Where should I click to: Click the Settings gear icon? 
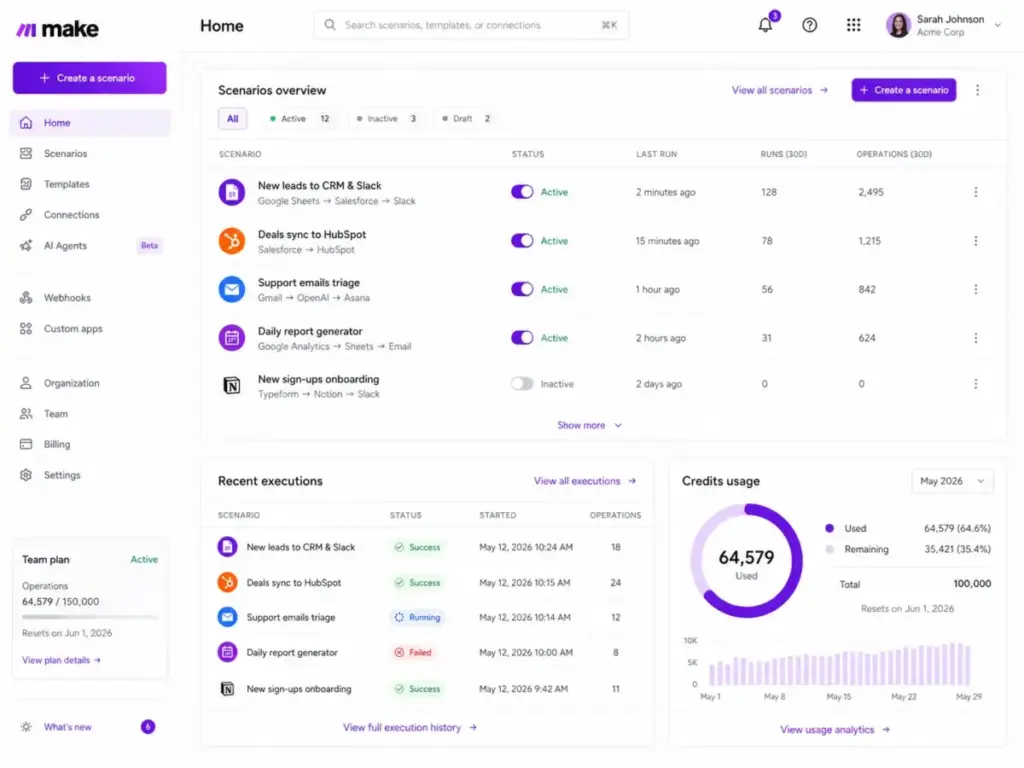point(26,475)
